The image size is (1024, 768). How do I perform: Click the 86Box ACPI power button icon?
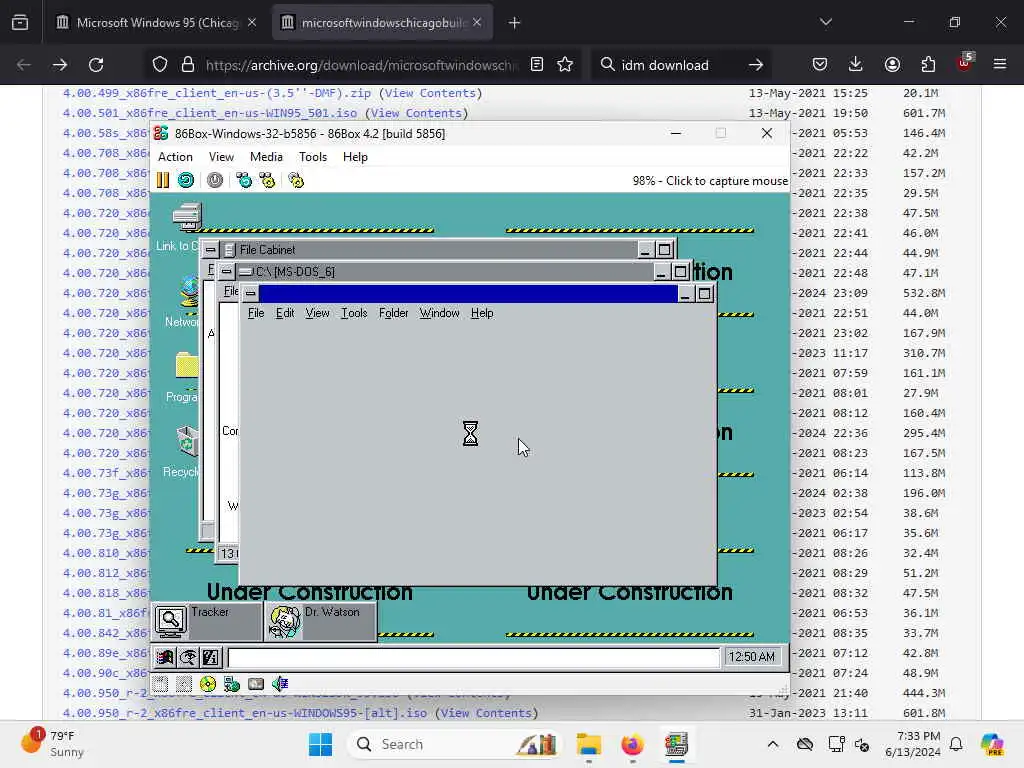215,180
